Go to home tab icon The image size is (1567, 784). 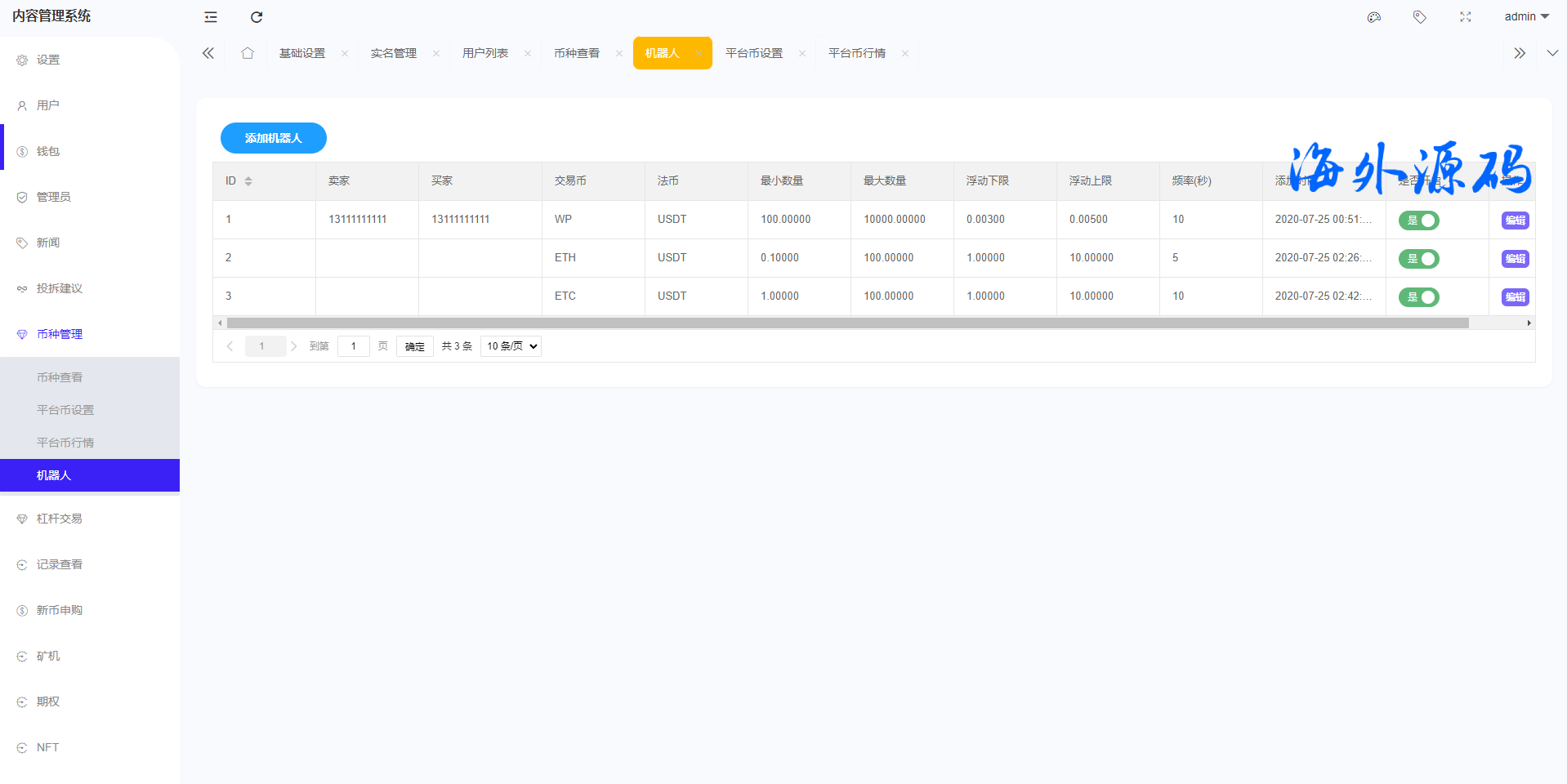coord(248,53)
